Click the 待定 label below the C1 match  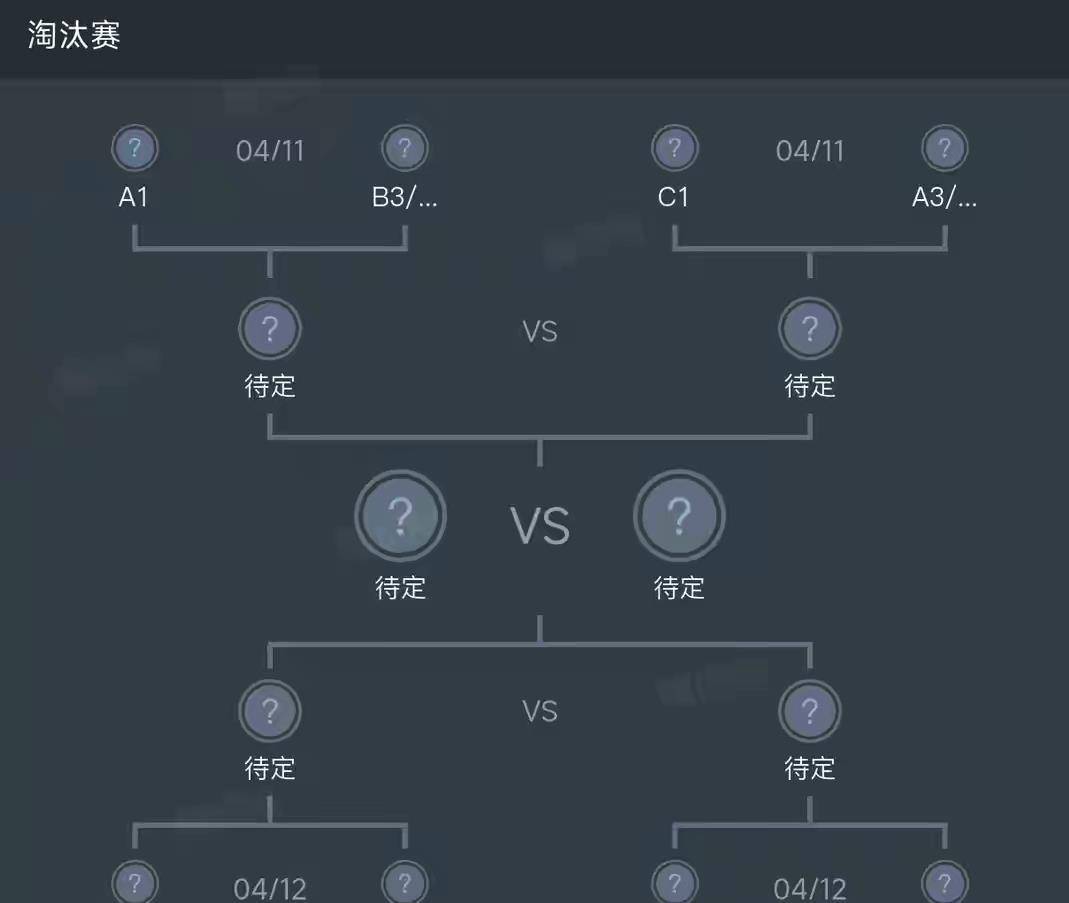click(x=810, y=386)
